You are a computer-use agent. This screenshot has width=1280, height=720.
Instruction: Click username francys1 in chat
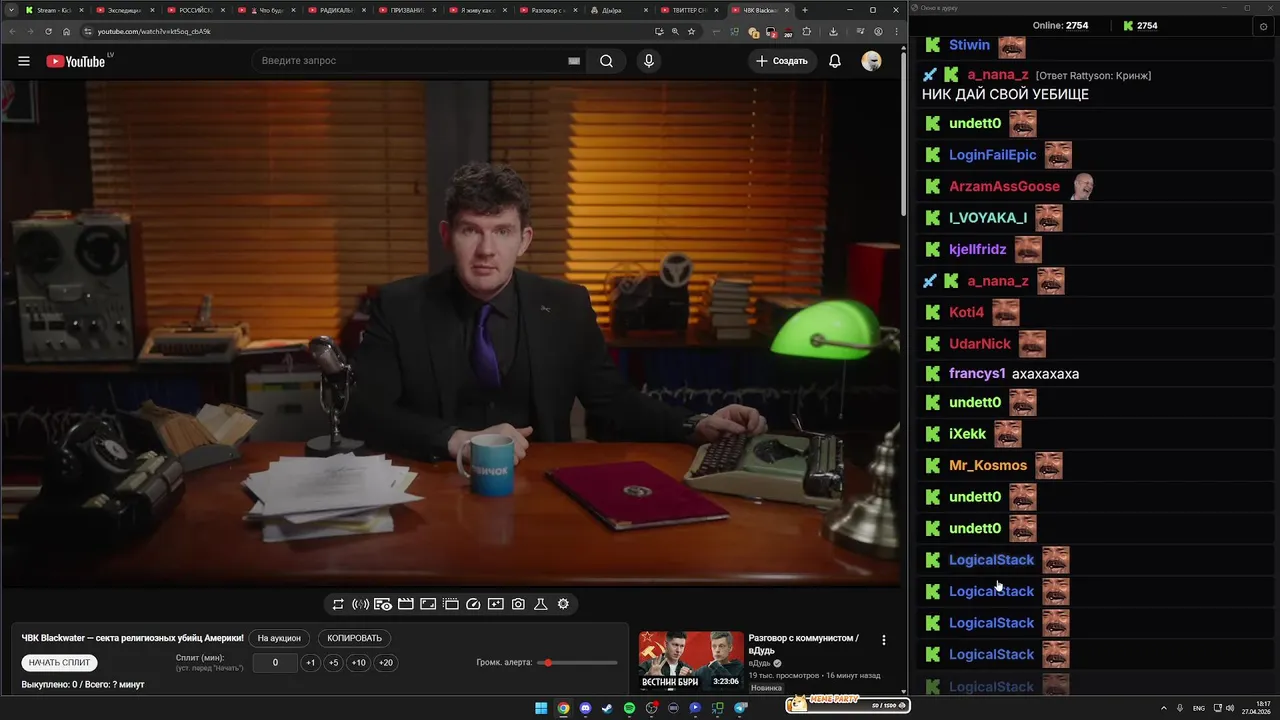pos(977,374)
